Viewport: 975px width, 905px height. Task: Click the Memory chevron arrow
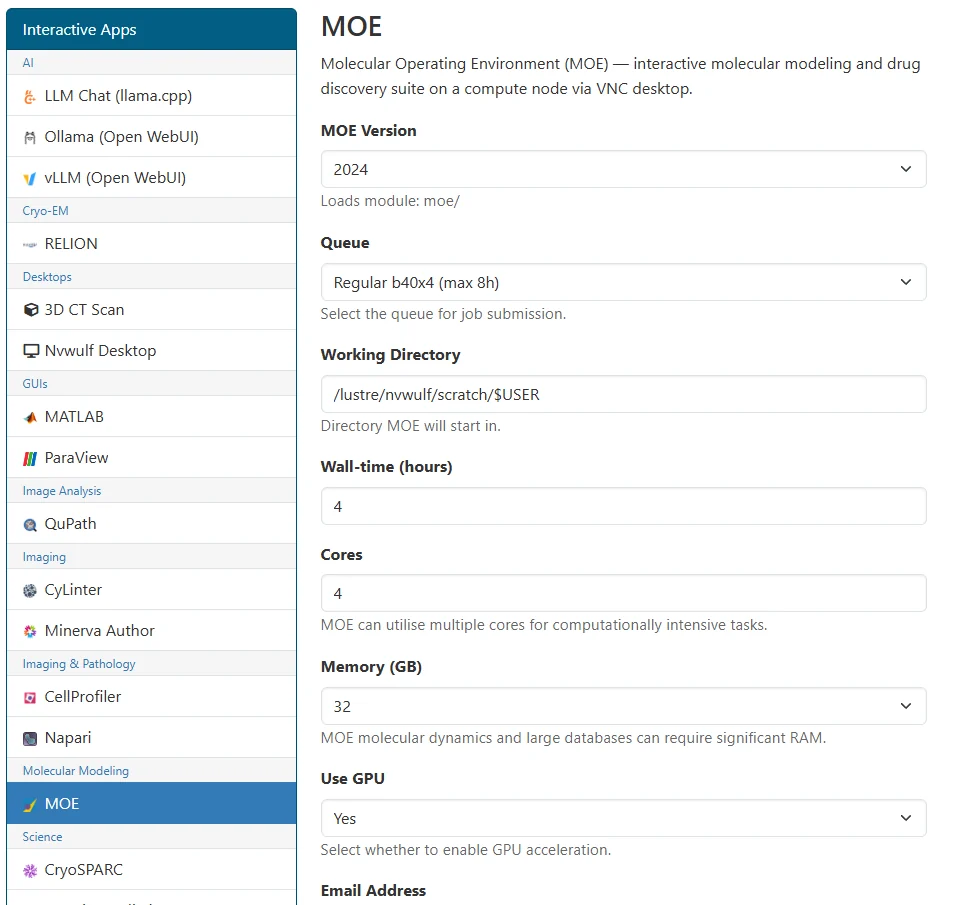click(906, 707)
